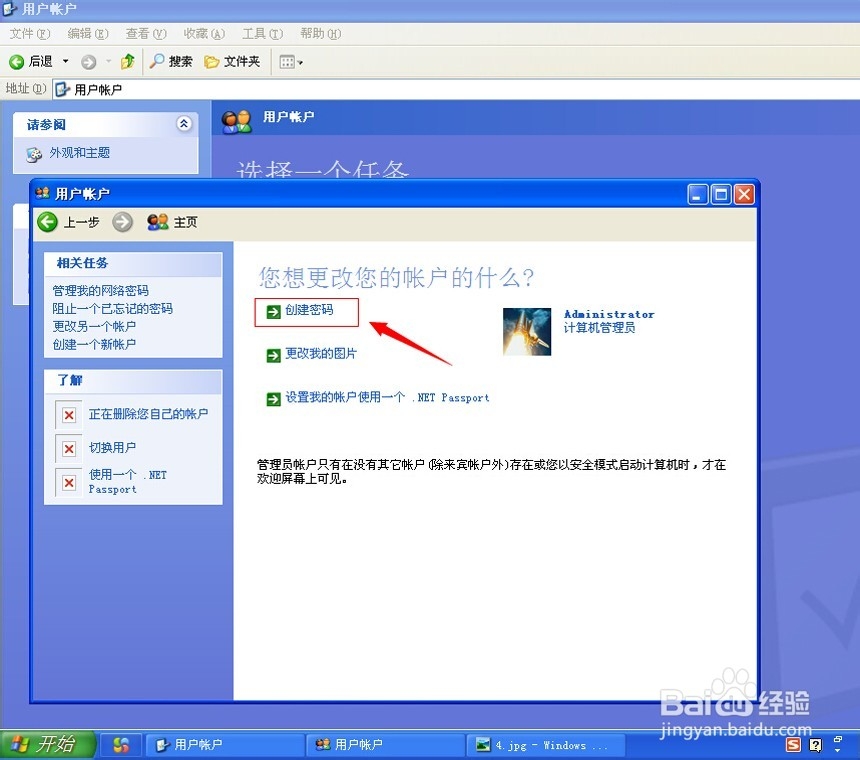Open help topic 使用一个 .NET Passport
The width and height of the screenshot is (860, 760).
click(128, 481)
